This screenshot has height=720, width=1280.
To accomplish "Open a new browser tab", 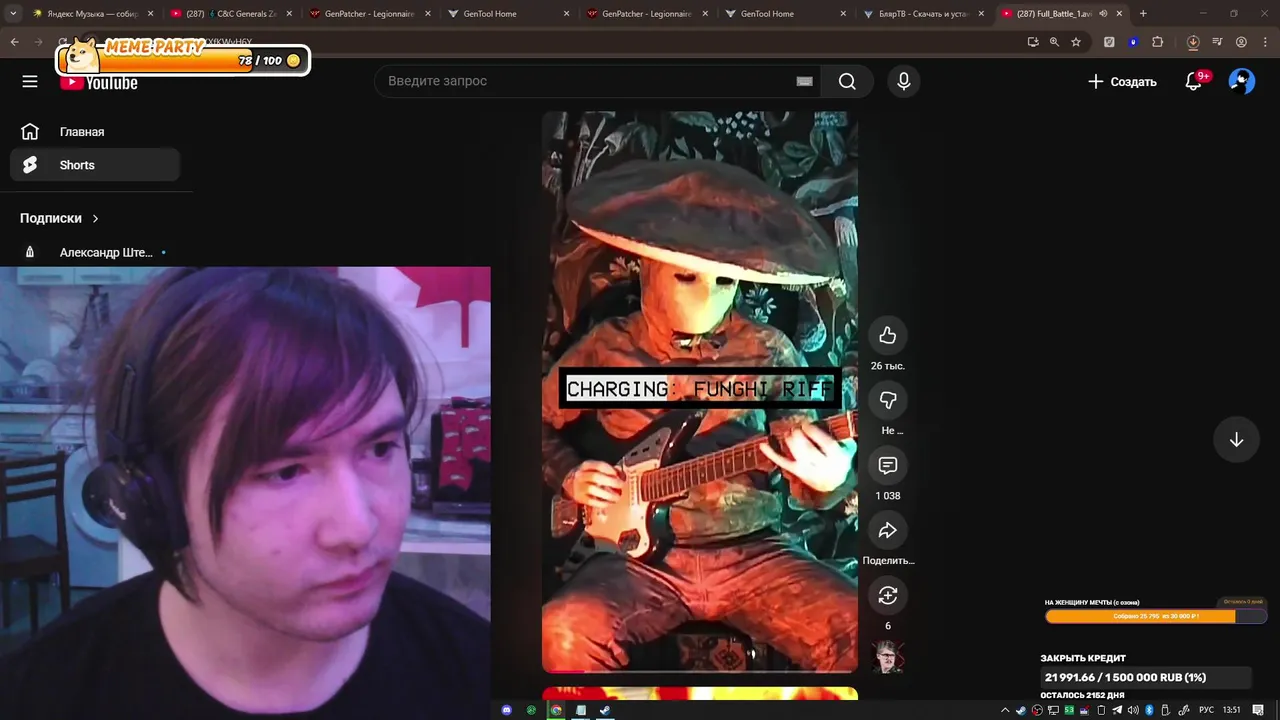I will pyautogui.click(x=1143, y=14).
